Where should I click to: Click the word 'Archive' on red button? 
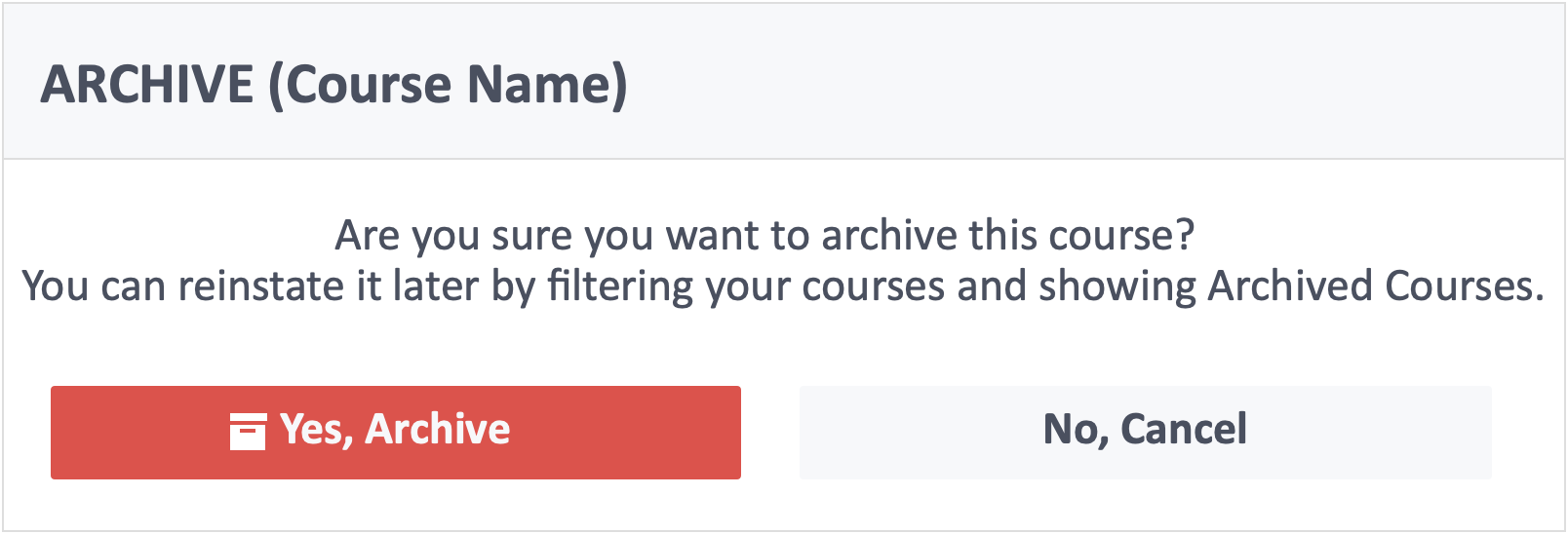[438, 429]
